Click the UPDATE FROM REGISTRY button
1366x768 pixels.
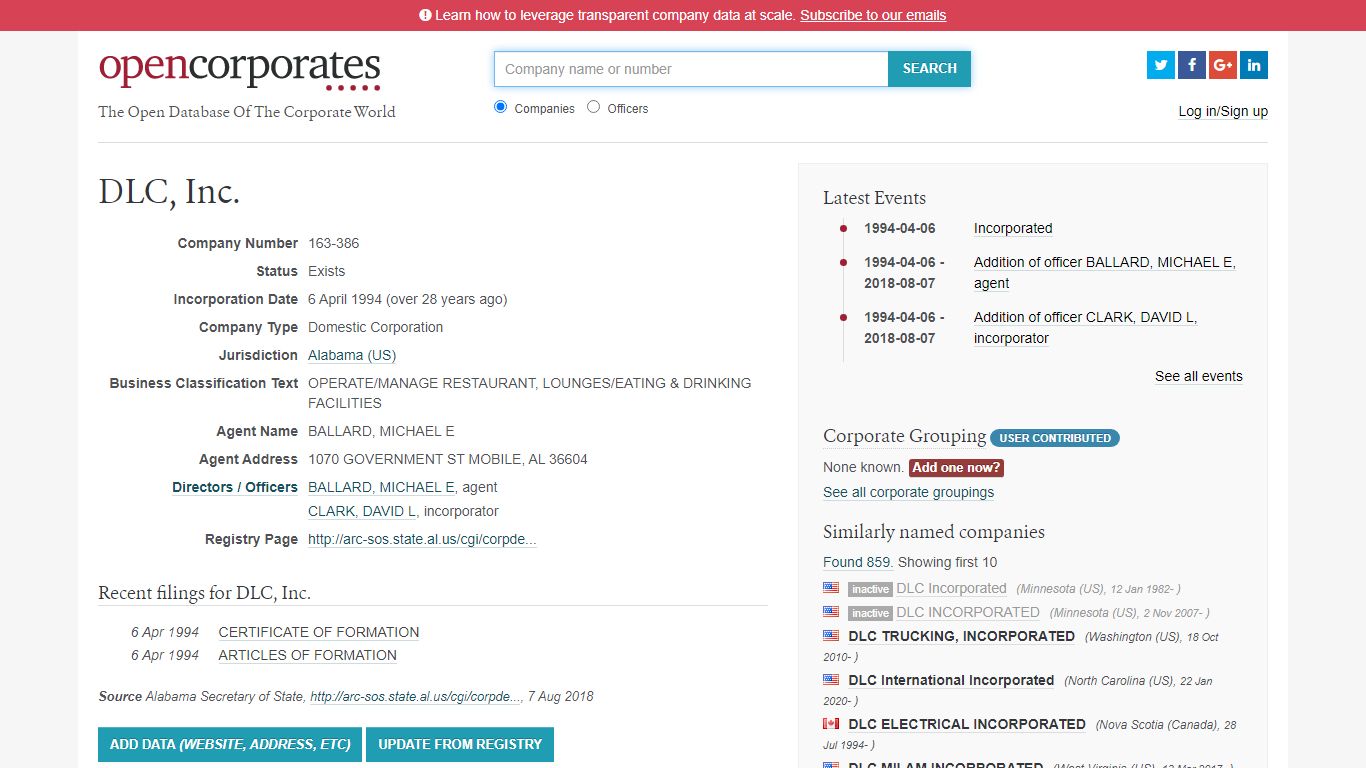click(x=460, y=744)
